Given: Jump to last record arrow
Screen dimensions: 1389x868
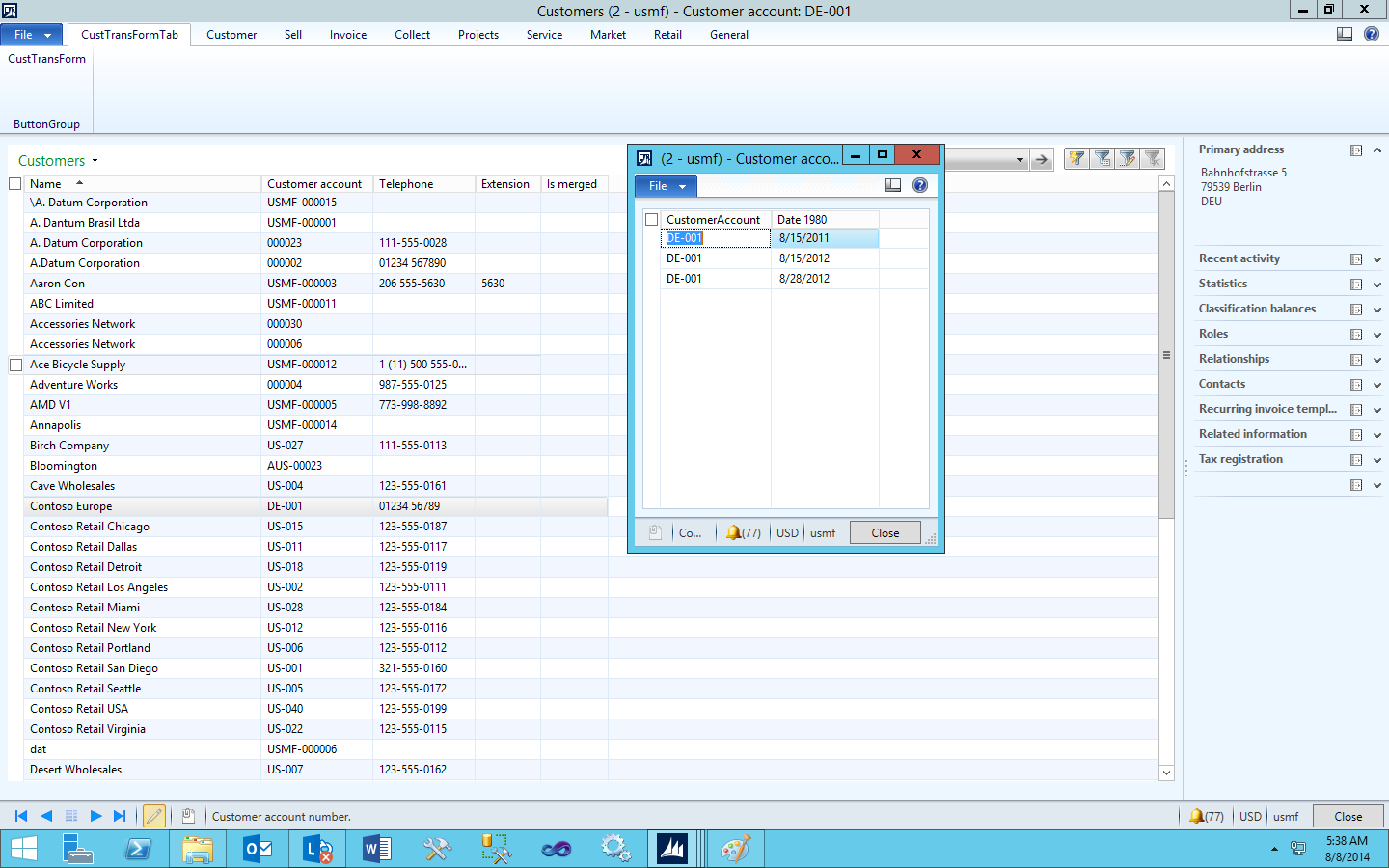Looking at the screenshot, I should [120, 816].
